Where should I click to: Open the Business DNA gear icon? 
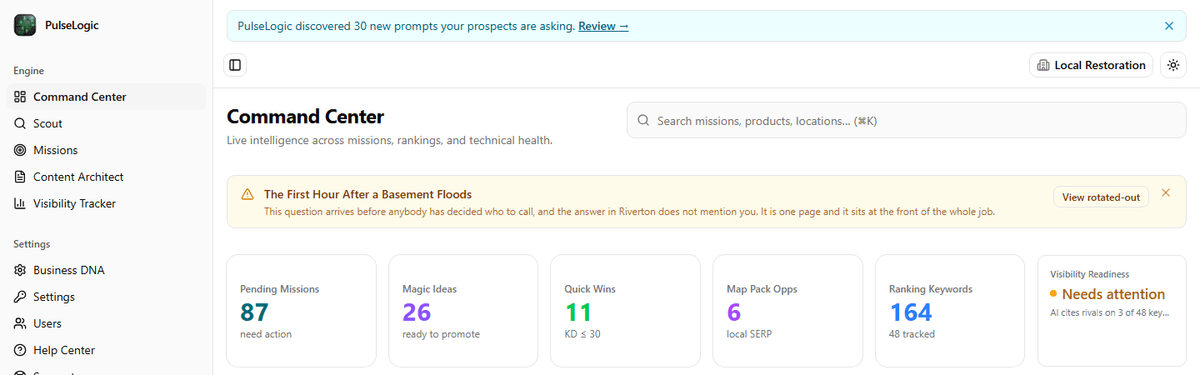20,270
